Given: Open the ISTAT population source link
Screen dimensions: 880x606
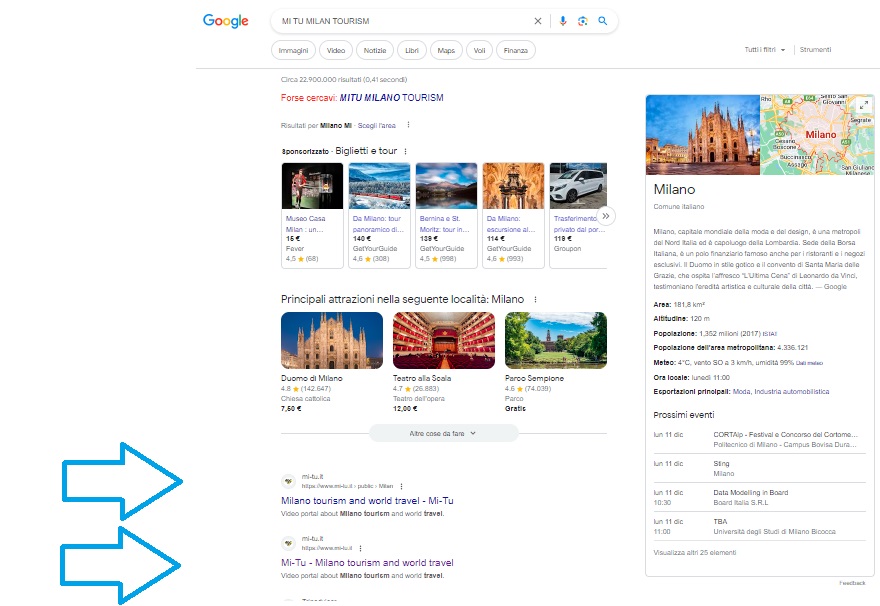Looking at the screenshot, I should click(769, 334).
